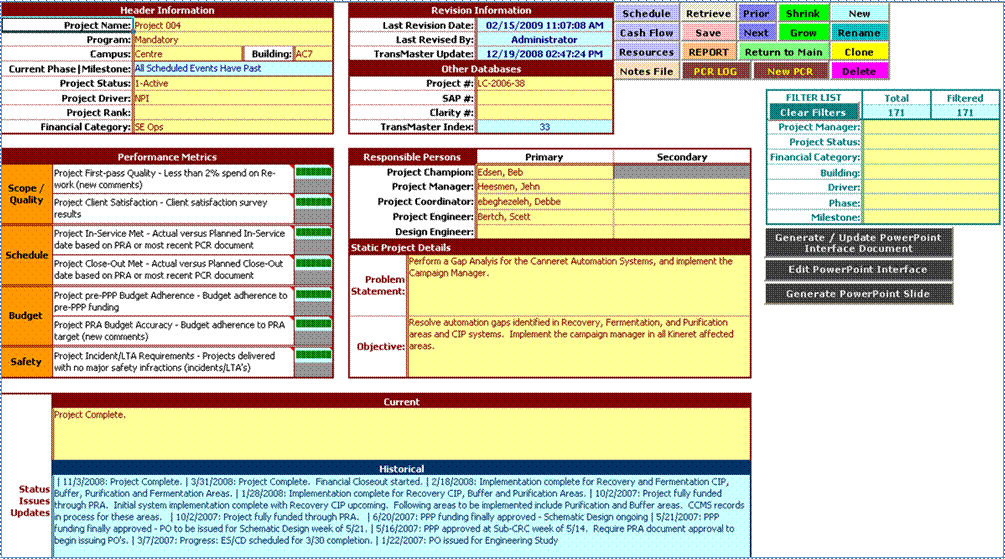Click the empty Clarity # field
Screen dimensions: 1005x559
[544, 113]
